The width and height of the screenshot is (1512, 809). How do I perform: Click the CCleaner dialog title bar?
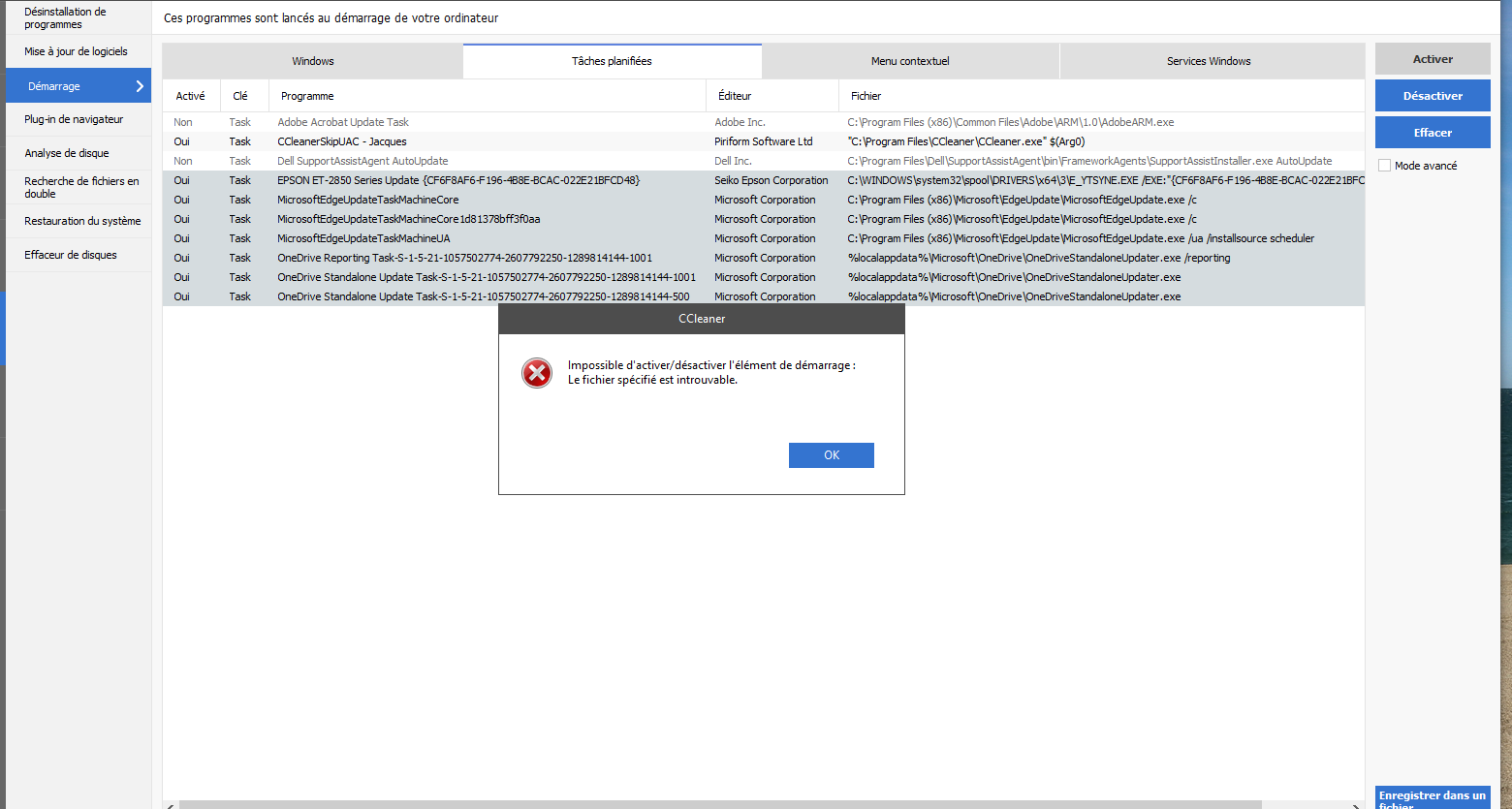tap(702, 319)
